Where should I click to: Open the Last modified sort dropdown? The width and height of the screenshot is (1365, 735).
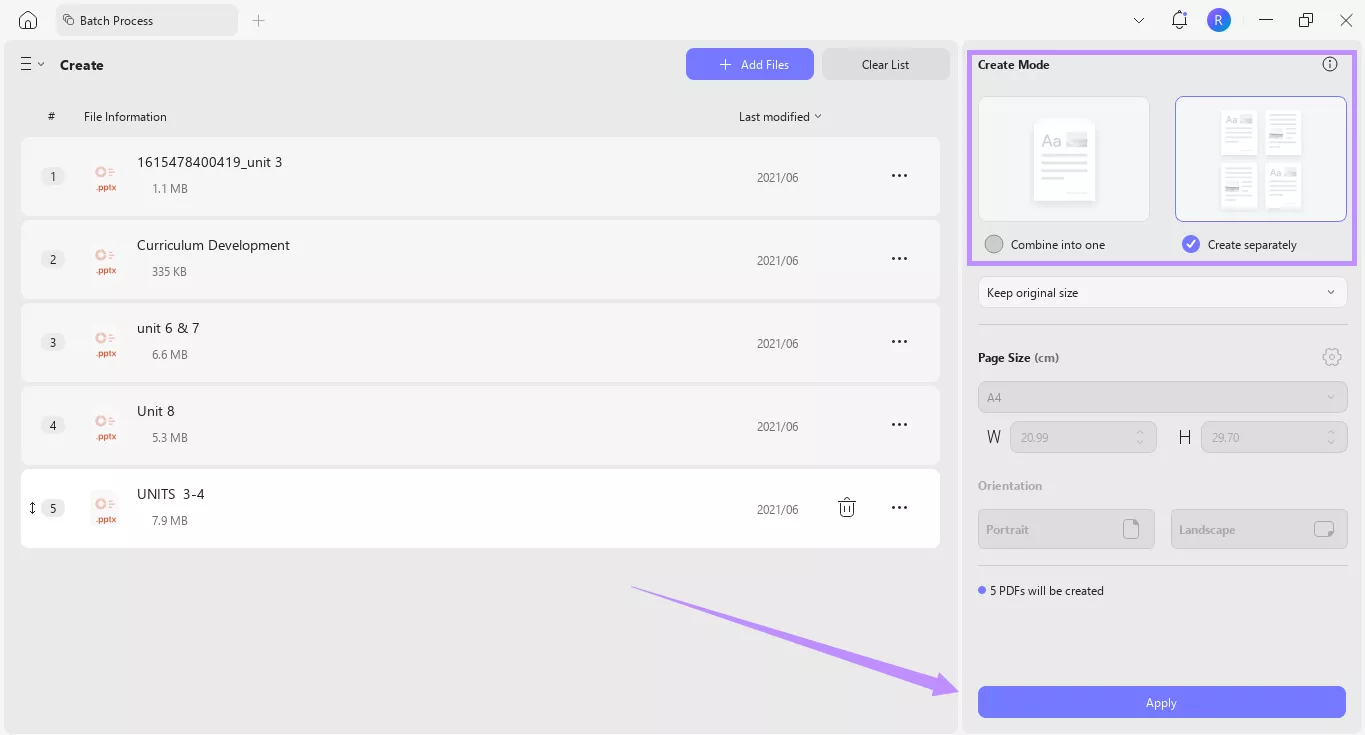click(x=779, y=116)
